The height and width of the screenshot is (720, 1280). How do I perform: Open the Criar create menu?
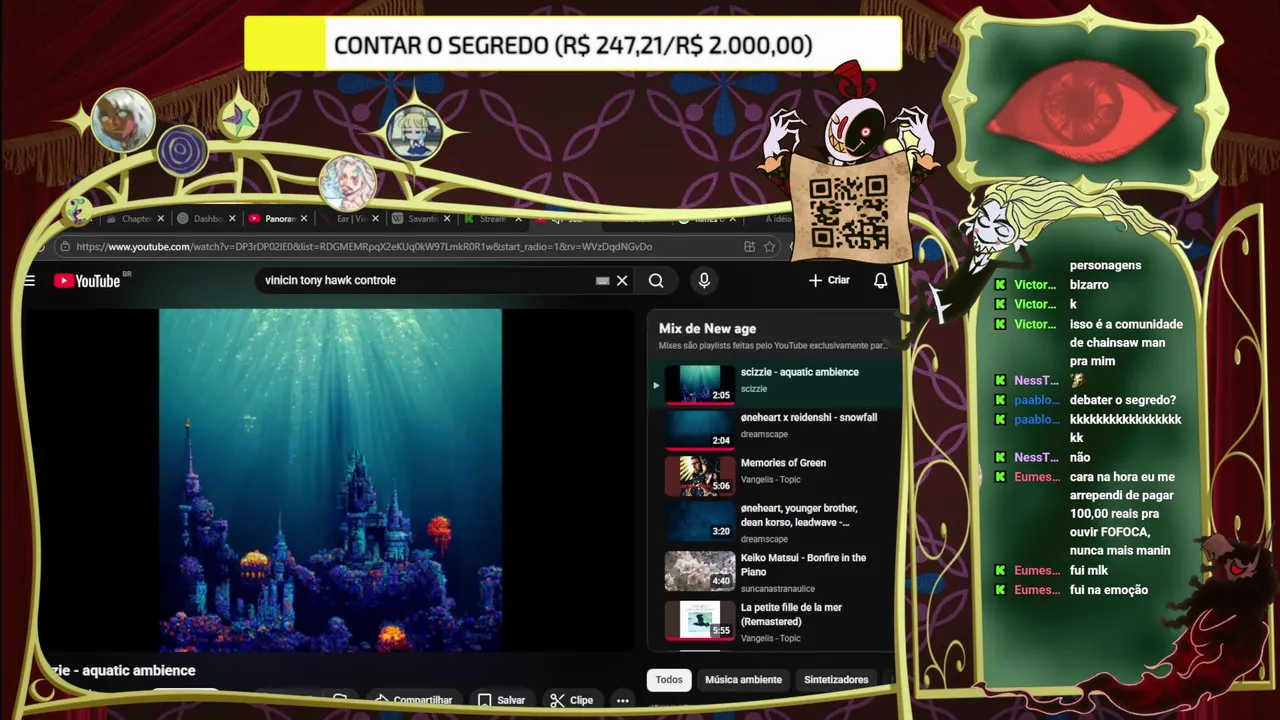[x=829, y=281]
